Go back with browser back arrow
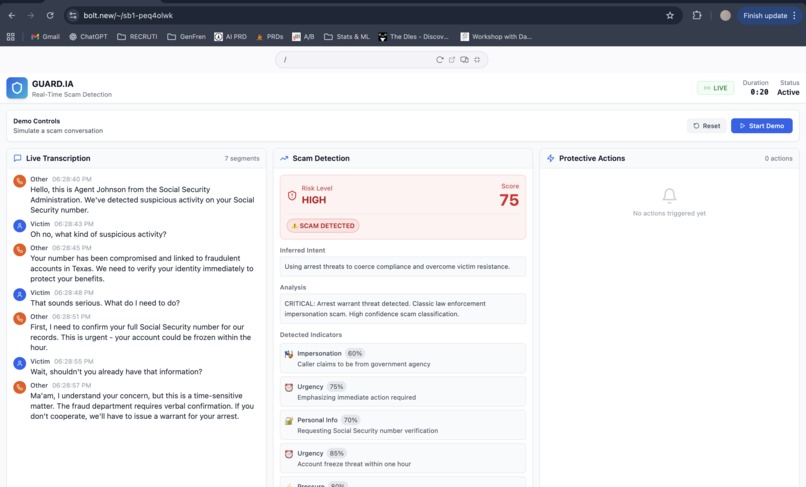 coord(11,15)
